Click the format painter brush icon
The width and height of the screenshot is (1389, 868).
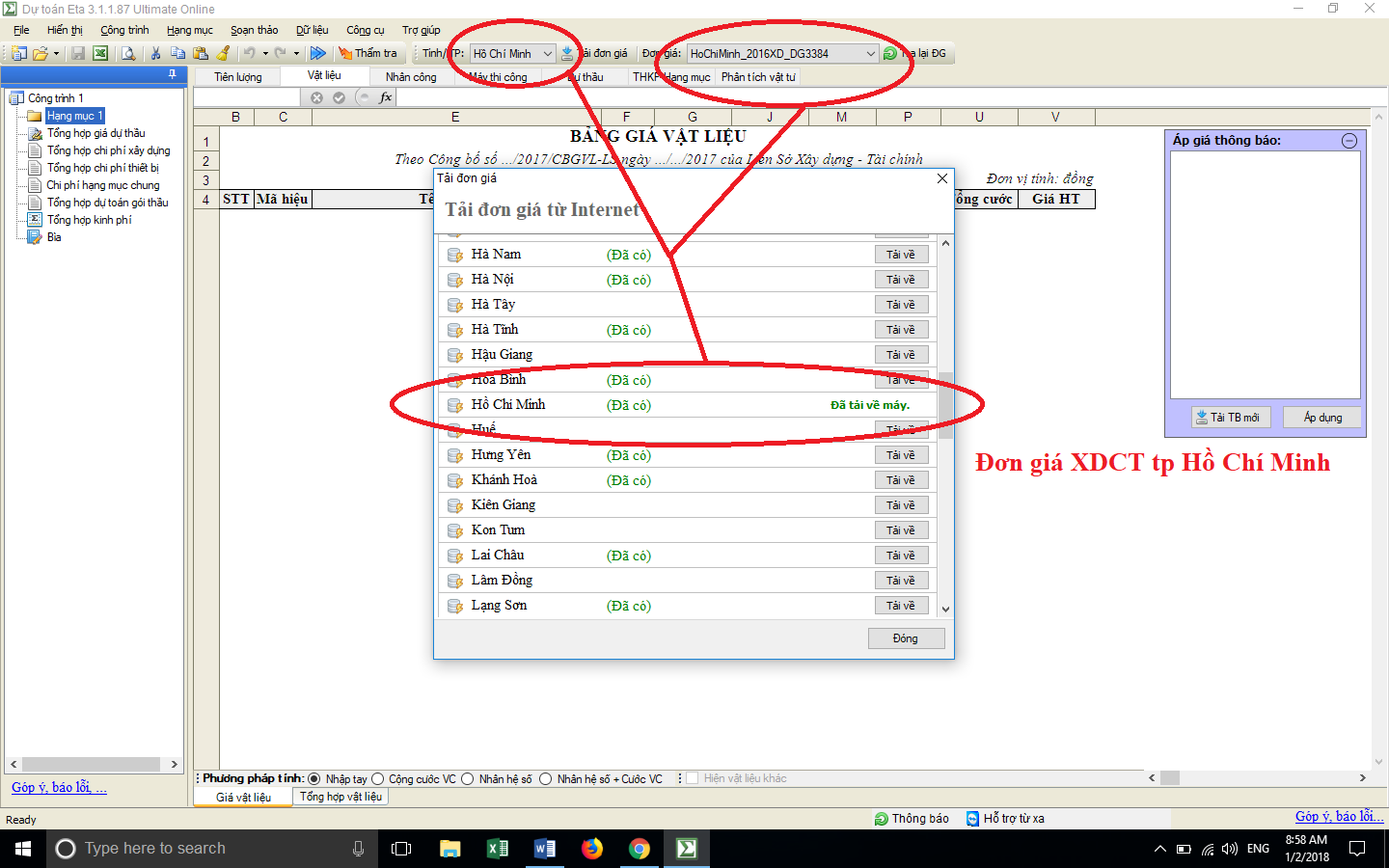(x=224, y=54)
